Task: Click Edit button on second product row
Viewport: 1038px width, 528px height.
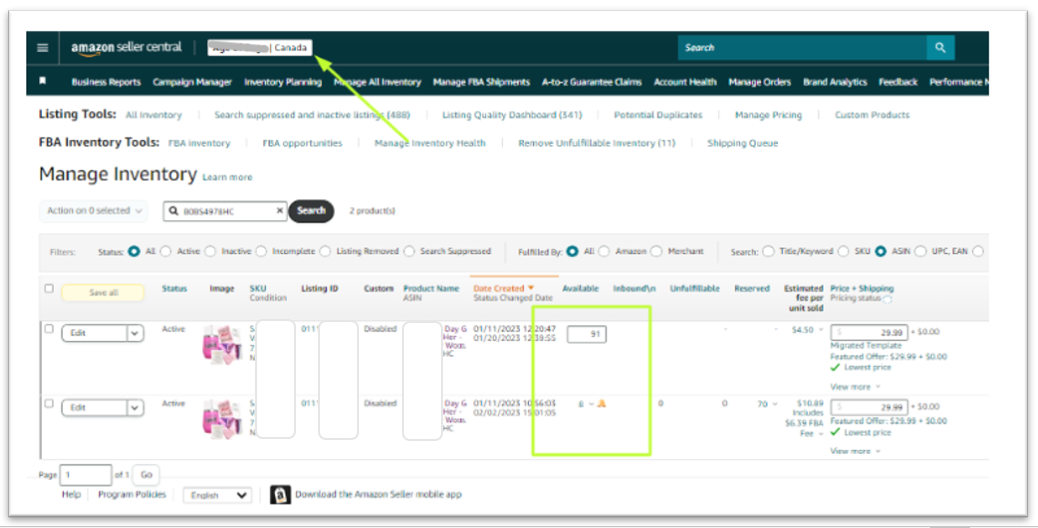Action: 94,408
